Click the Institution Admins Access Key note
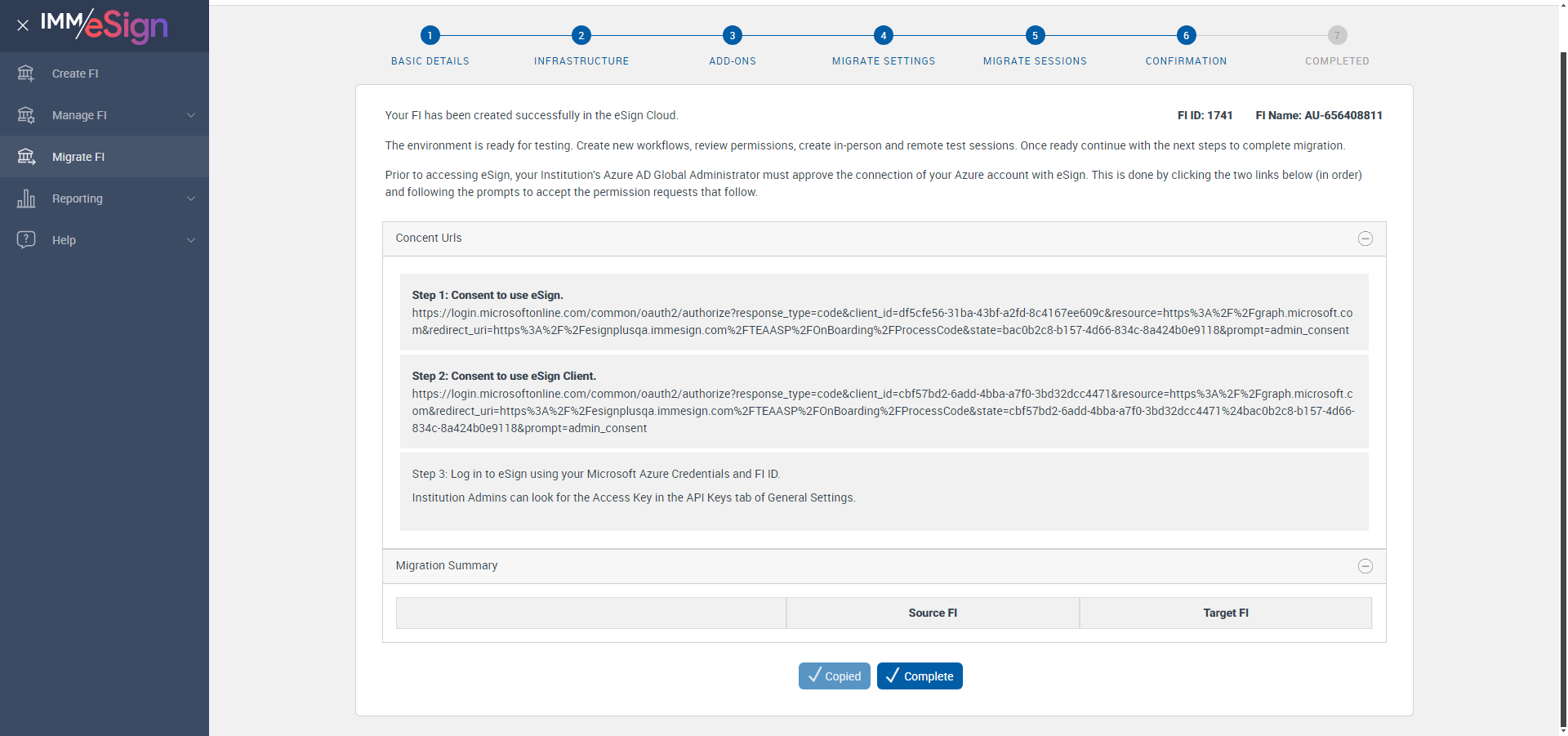Image resolution: width=1568 pixels, height=736 pixels. pos(634,498)
